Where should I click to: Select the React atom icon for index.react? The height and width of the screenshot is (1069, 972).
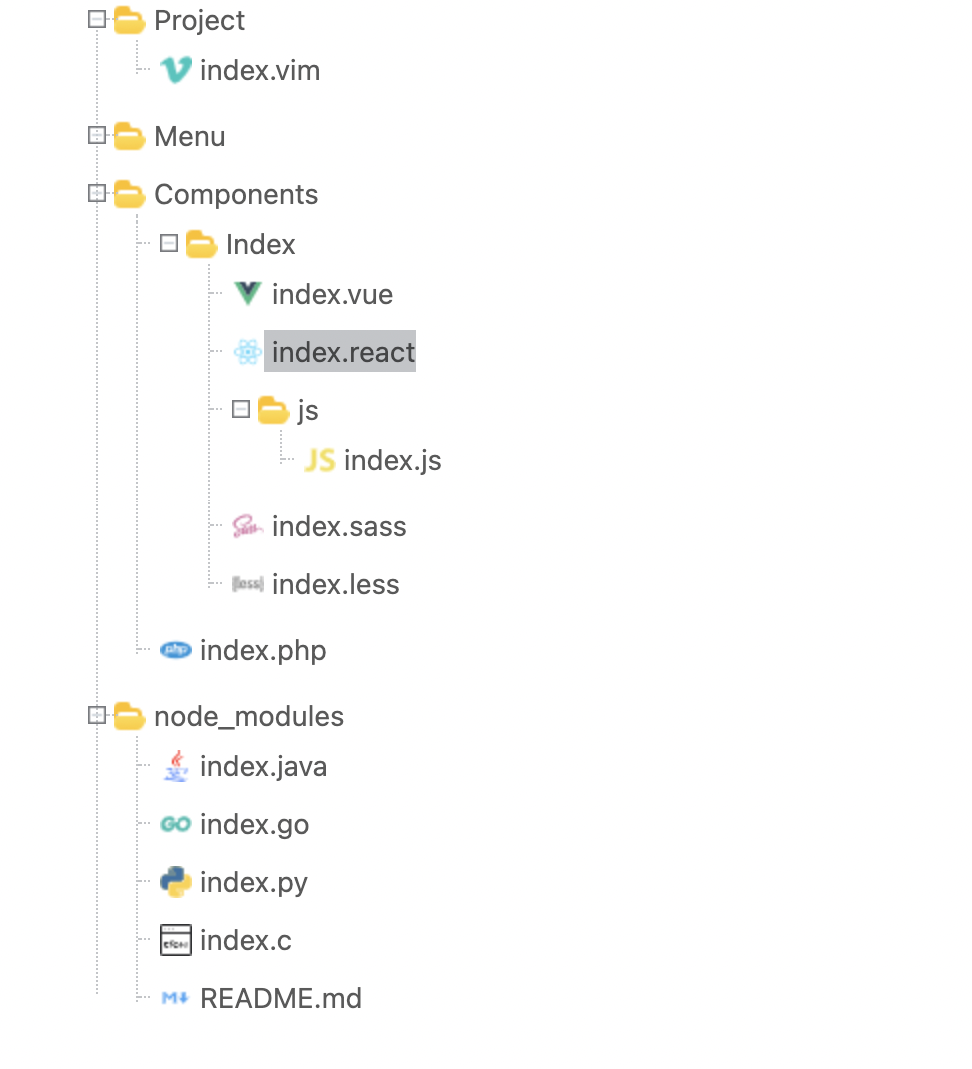pos(247,352)
